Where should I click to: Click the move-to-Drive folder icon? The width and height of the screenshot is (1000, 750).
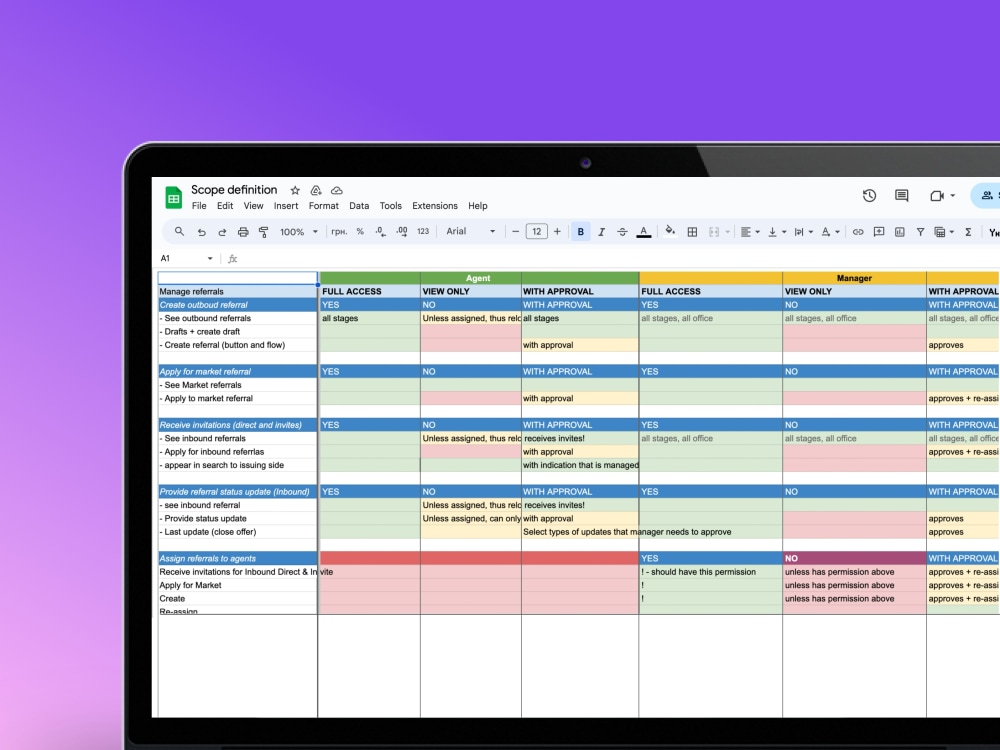click(x=316, y=191)
